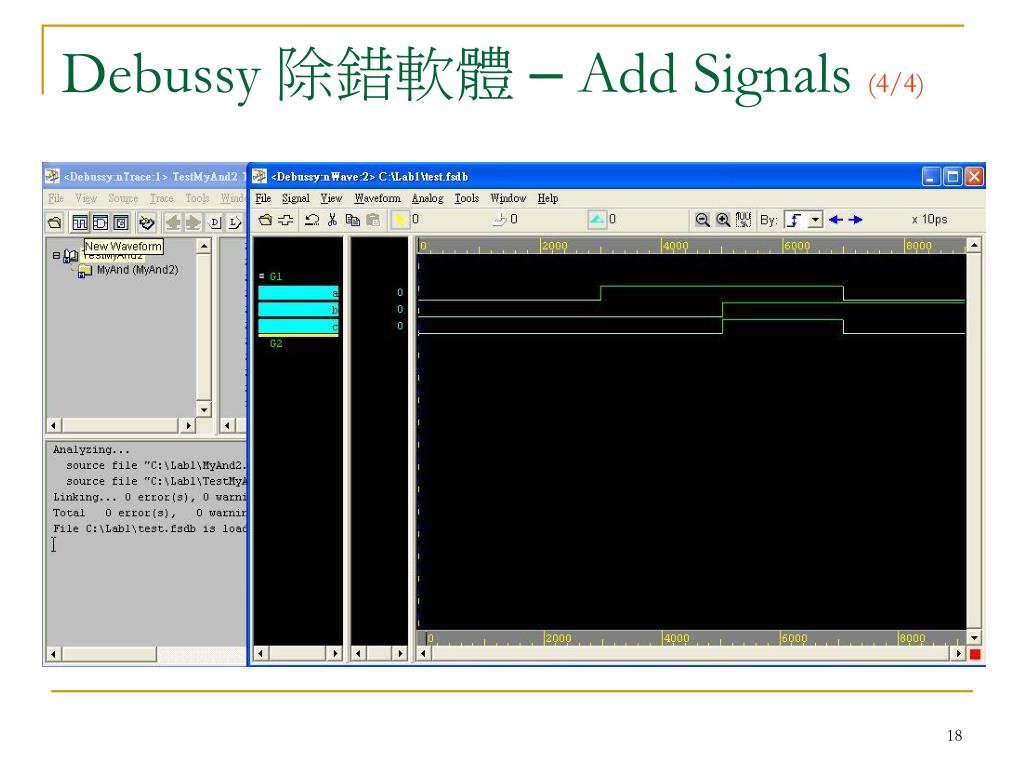This screenshot has width=1024, height=768.
Task: Click search backward blue left arrow
Action: coord(835,220)
